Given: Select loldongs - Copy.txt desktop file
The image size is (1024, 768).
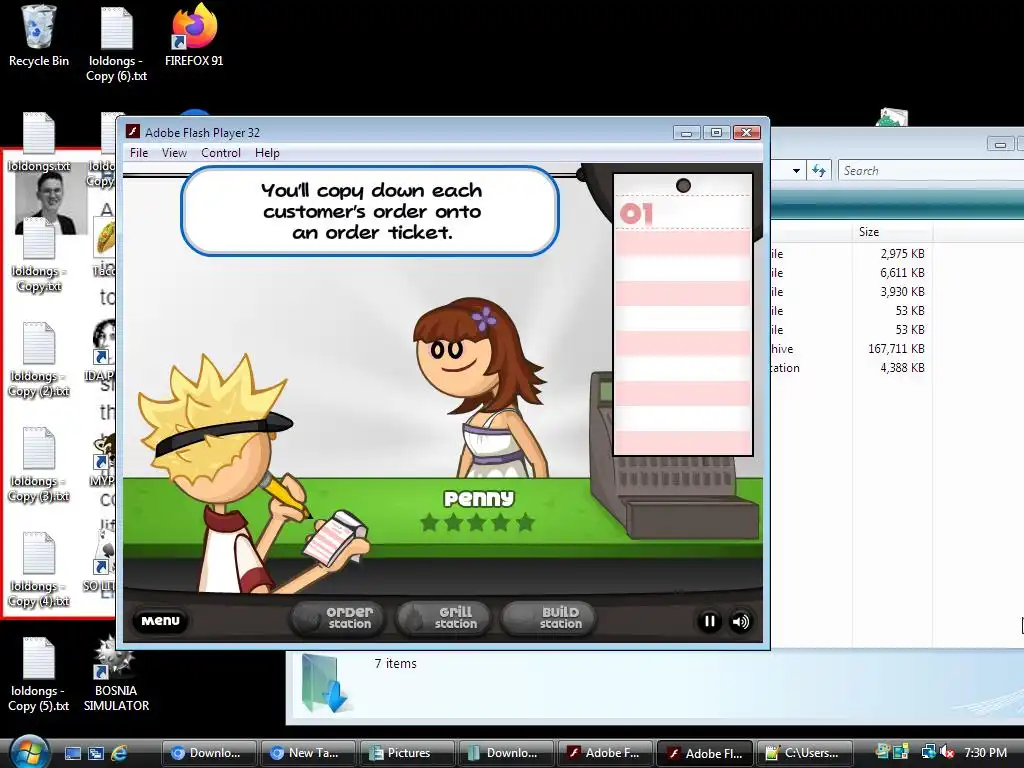Looking at the screenshot, I should (x=39, y=256).
